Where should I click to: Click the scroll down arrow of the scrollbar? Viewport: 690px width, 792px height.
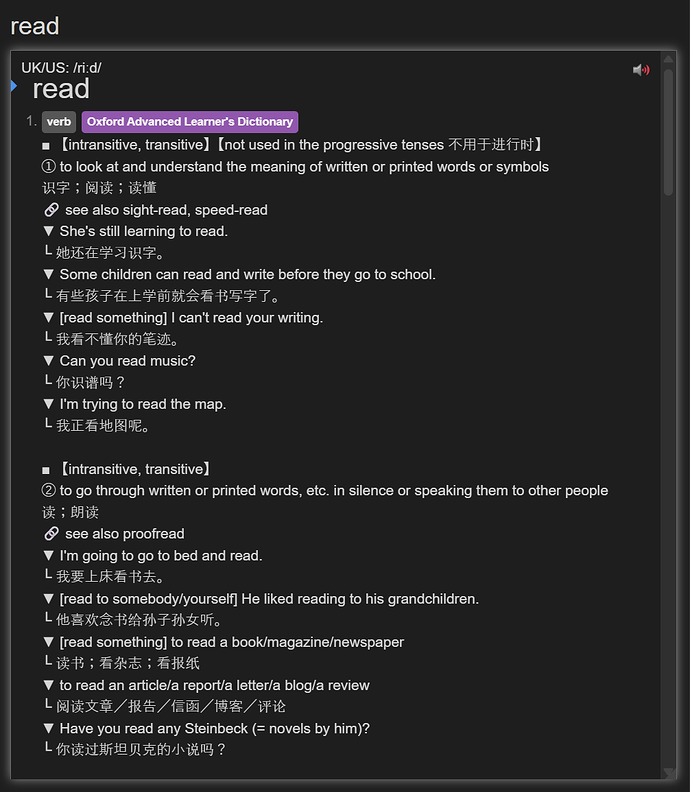tap(668, 773)
